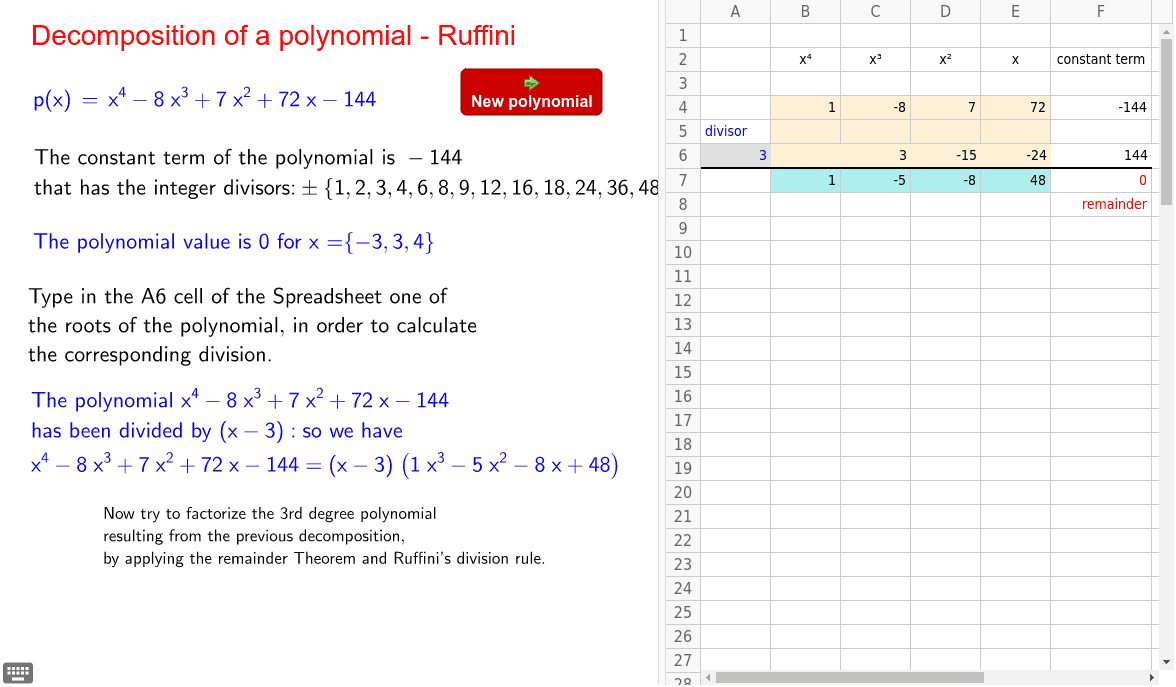Screen dimensions: 1176x687
Task: Select column A header
Action: point(735,11)
